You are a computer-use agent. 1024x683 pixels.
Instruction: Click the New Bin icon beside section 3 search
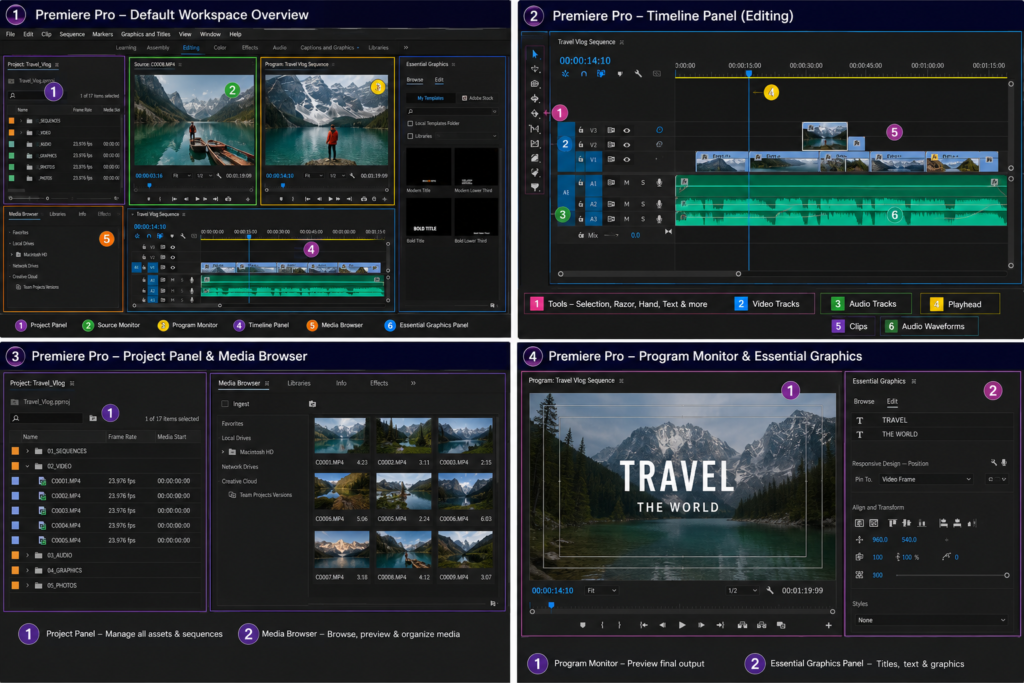click(x=93, y=418)
